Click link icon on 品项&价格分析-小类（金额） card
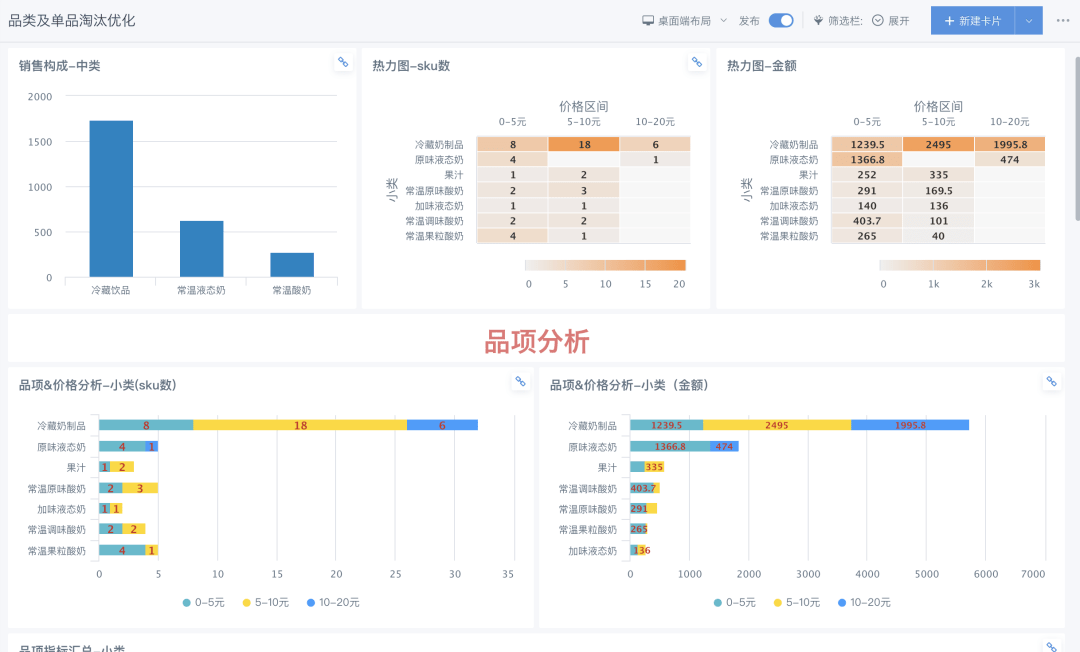The width and height of the screenshot is (1080, 652). click(x=1051, y=381)
